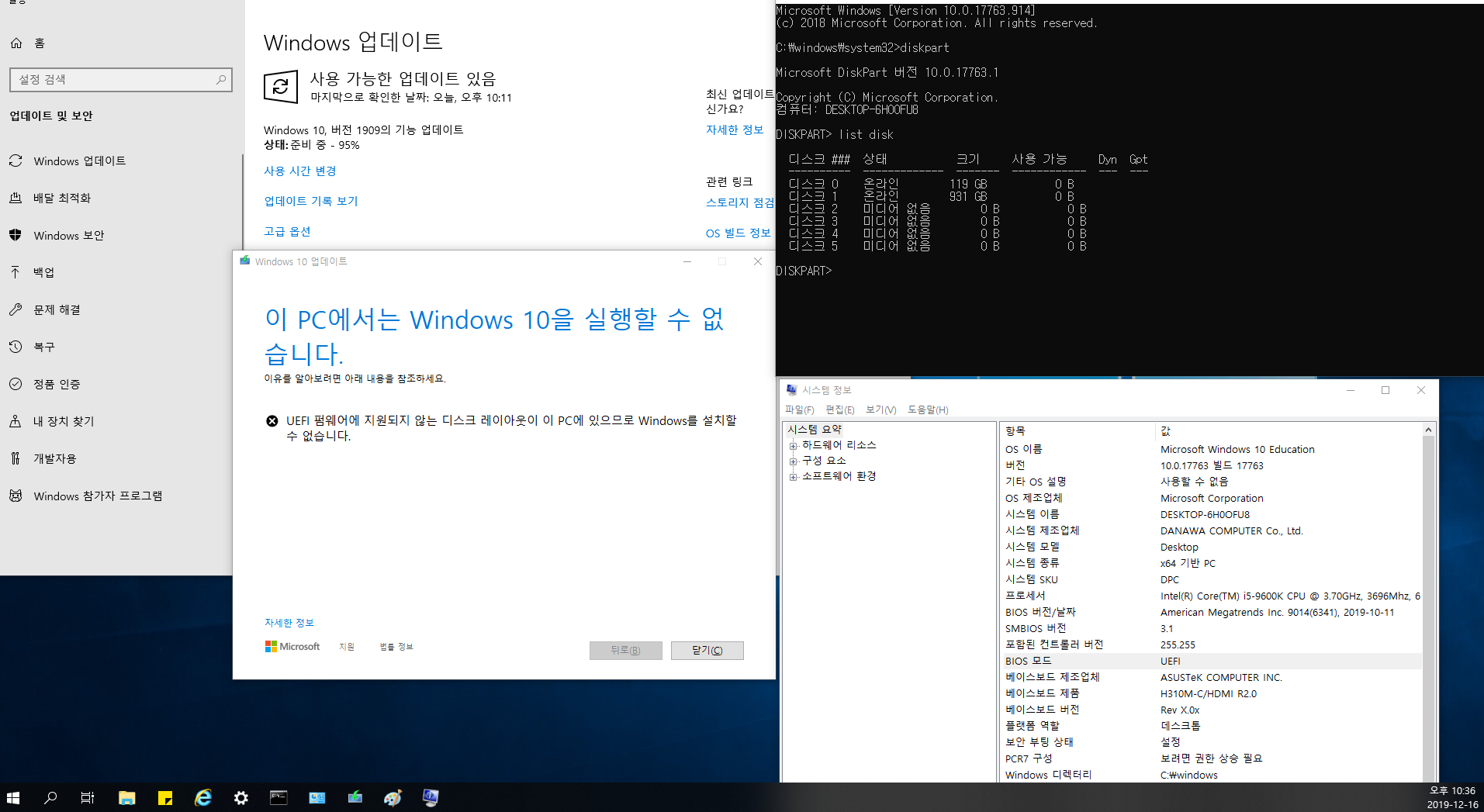The width and height of the screenshot is (1484, 812).
Task: Maximize the 시스템 정보 window
Action: 1385,390
